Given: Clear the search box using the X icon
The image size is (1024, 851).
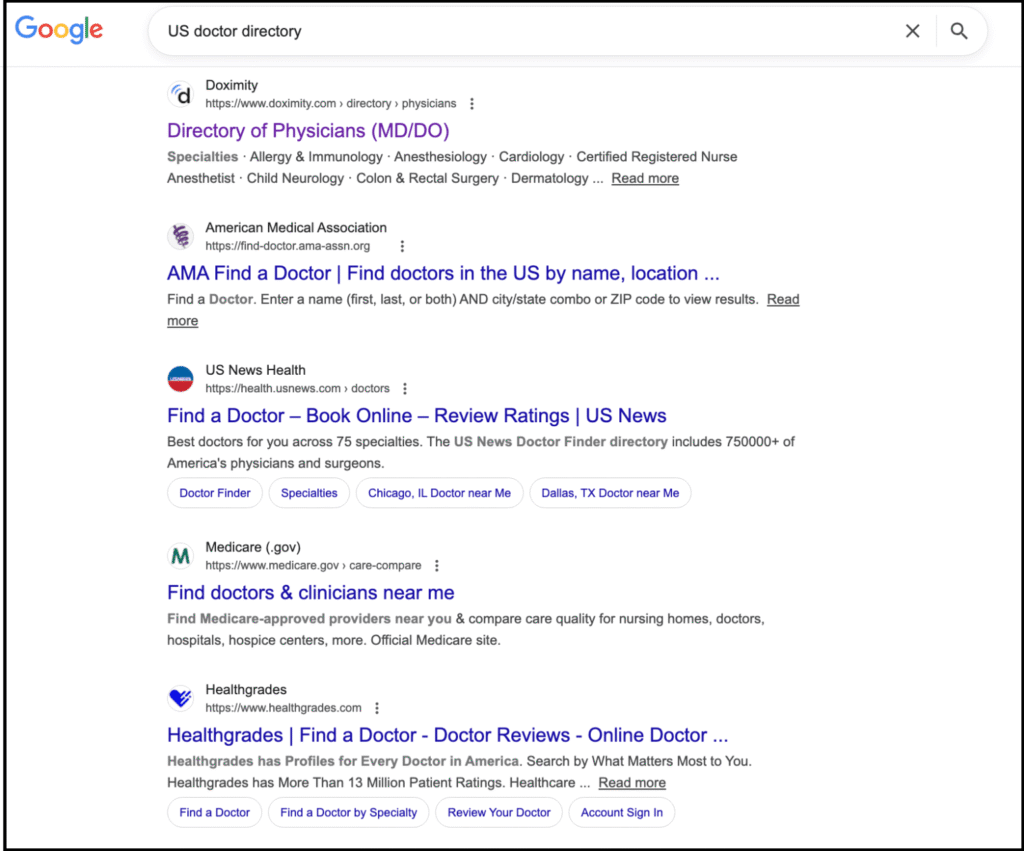Looking at the screenshot, I should click(912, 31).
